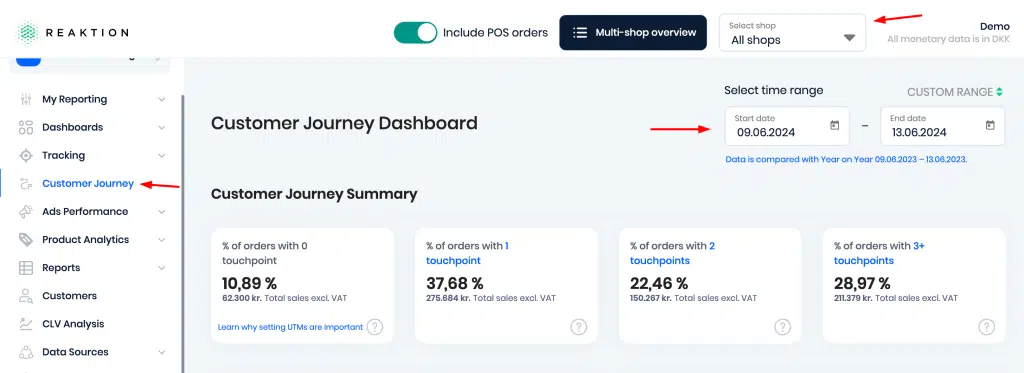Open the Select shop dropdown
This screenshot has width=1024, height=373.
coord(792,33)
